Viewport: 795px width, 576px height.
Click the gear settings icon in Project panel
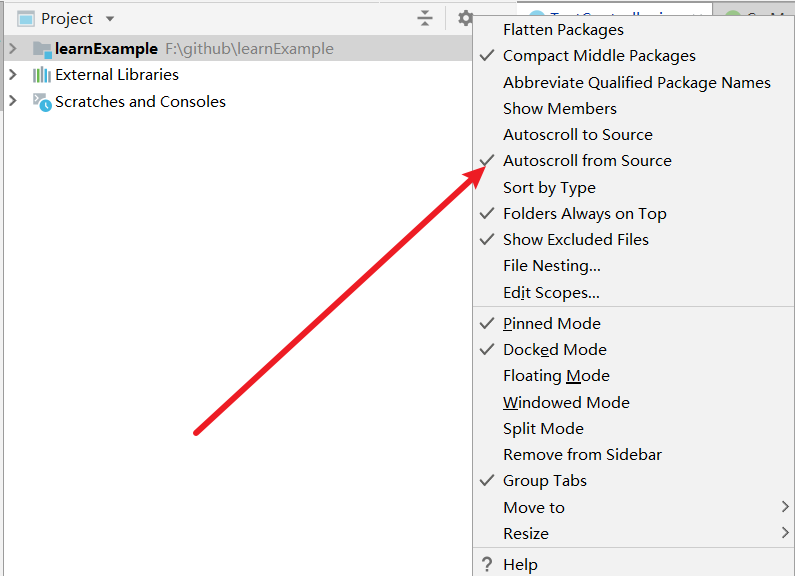(465, 18)
